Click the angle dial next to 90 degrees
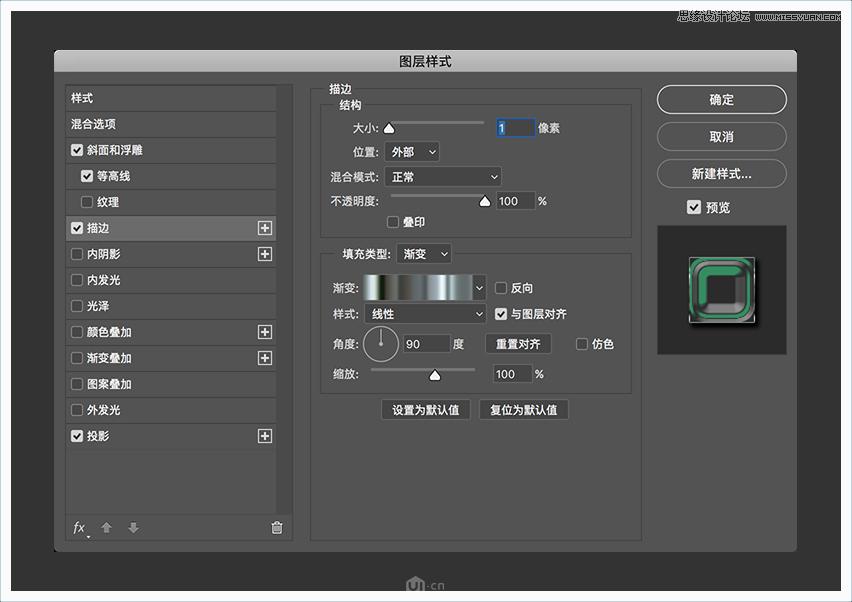This screenshot has height=602, width=852. tap(381, 343)
